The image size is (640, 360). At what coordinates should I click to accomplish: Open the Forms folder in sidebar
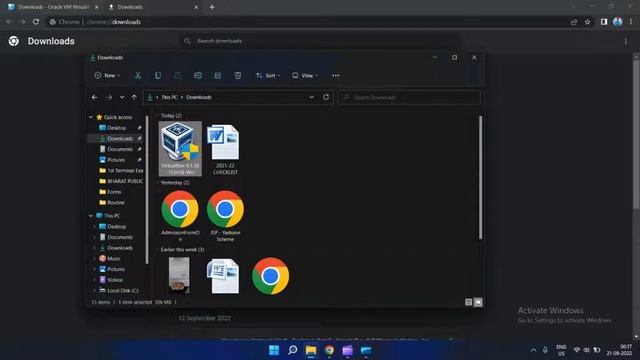[114, 191]
